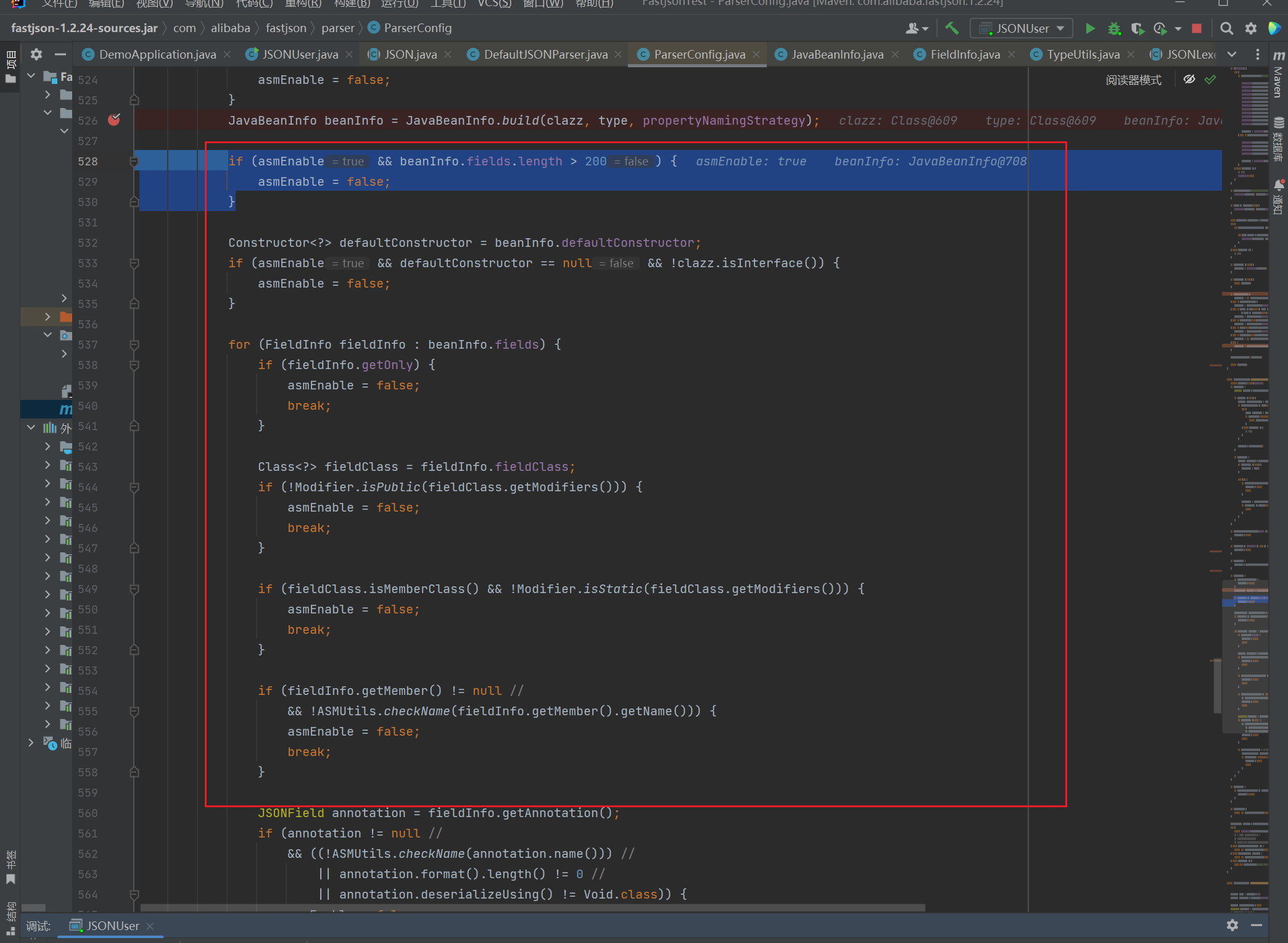1288x943 pixels.
Task: Open Search Everywhere magnifier
Action: click(x=1226, y=28)
